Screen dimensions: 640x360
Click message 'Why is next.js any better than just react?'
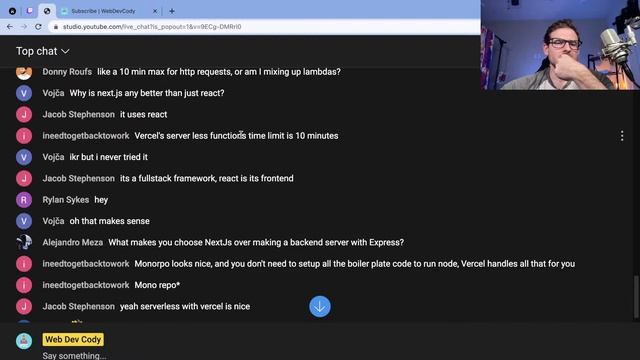(147, 93)
